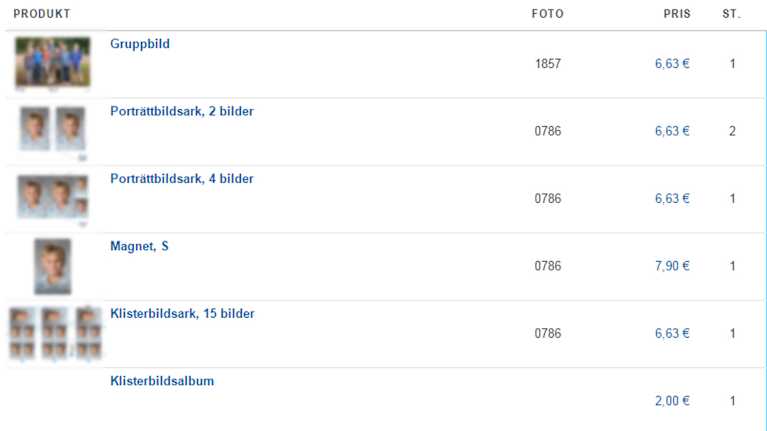This screenshot has width=767, height=431.
Task: Click the Porträttbildsark, 2 bilder link
Action: click(x=181, y=112)
